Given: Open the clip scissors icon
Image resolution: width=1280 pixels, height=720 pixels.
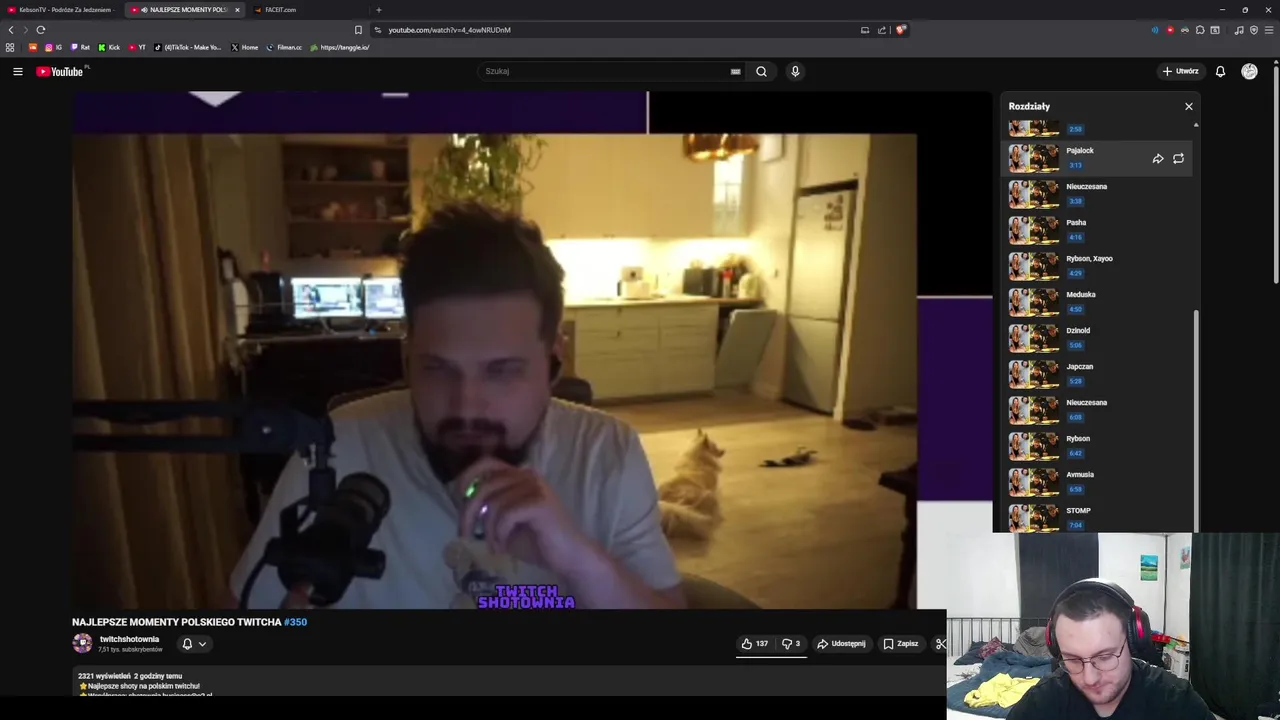Looking at the screenshot, I should 940,644.
